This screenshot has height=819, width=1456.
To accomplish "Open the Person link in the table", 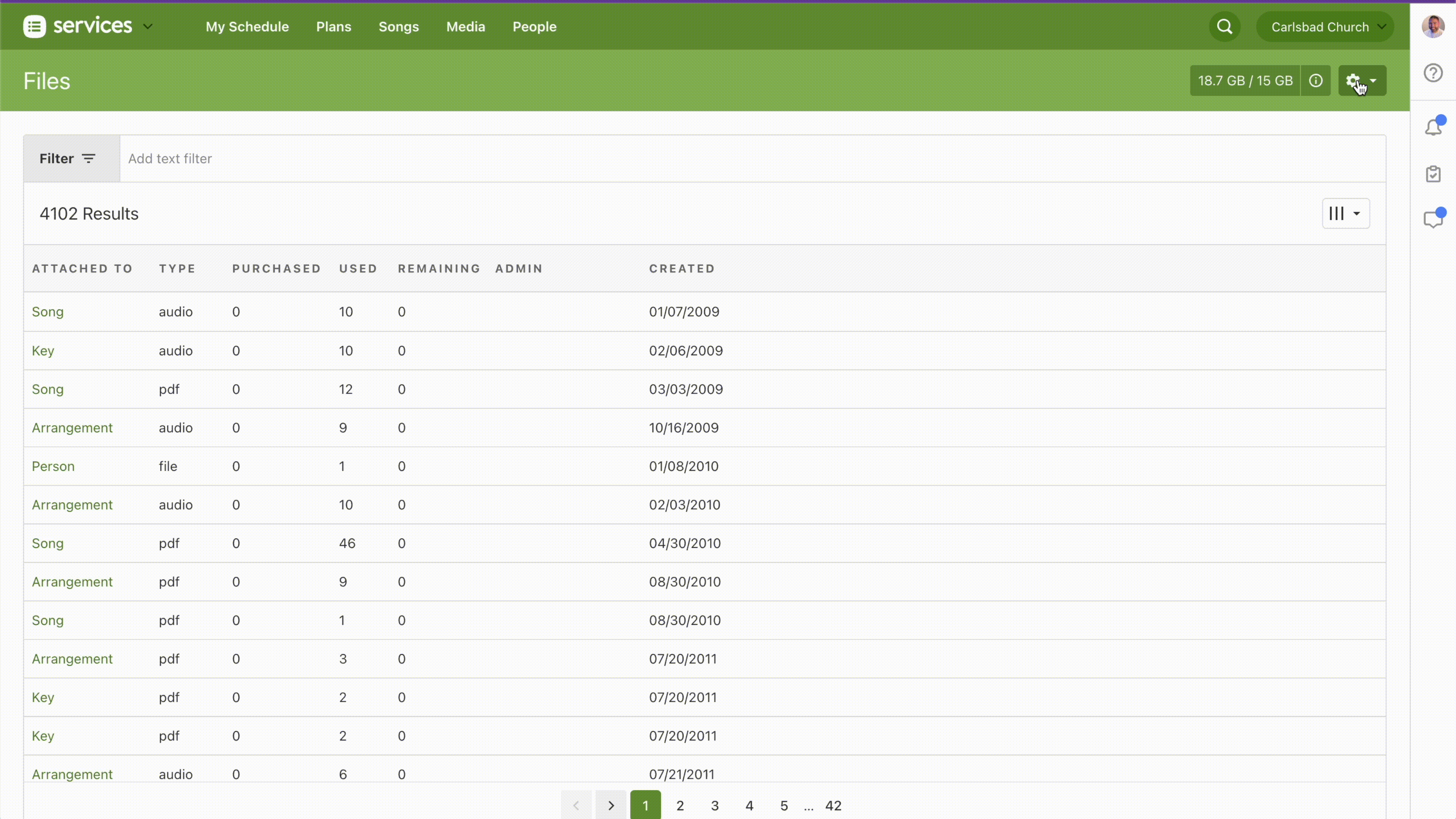I will (53, 466).
